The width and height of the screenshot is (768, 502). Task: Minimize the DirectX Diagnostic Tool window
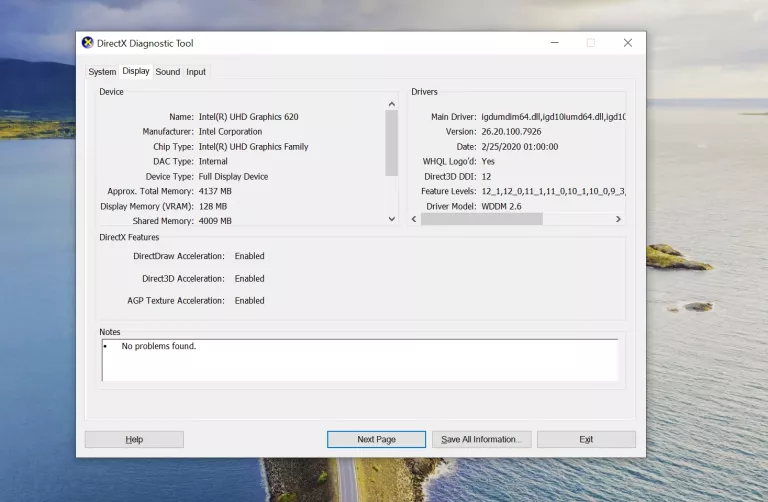(x=554, y=43)
